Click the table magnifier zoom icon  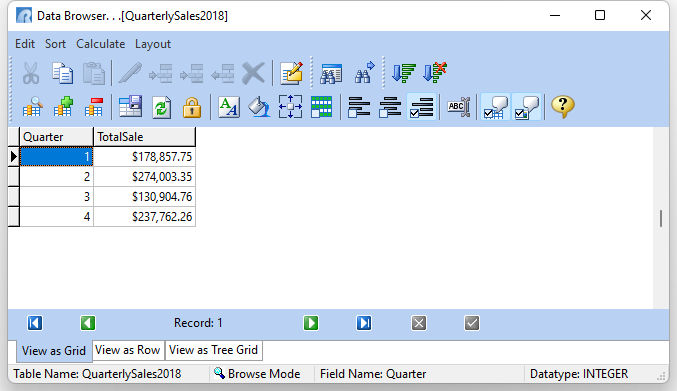coord(32,107)
